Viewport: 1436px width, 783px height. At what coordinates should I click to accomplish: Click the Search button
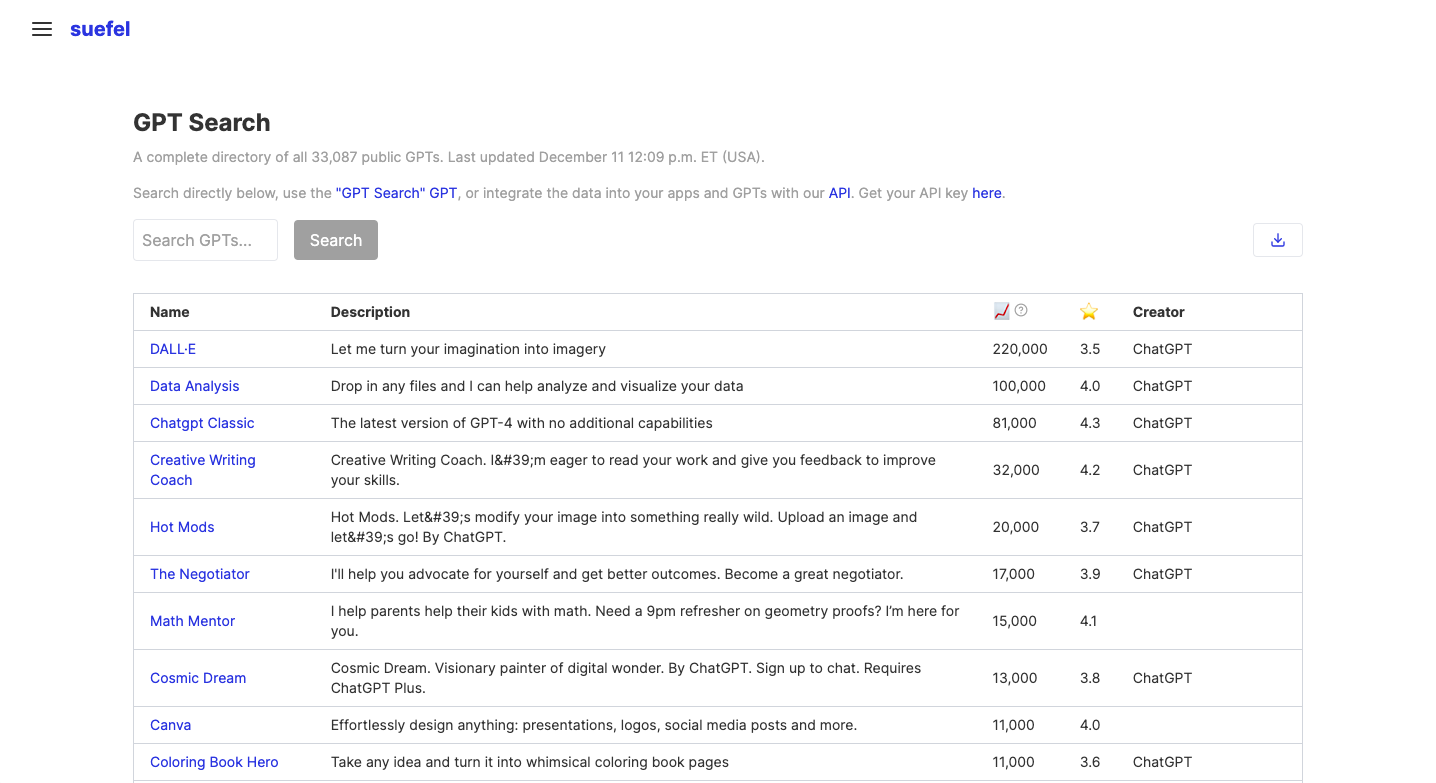coord(336,240)
